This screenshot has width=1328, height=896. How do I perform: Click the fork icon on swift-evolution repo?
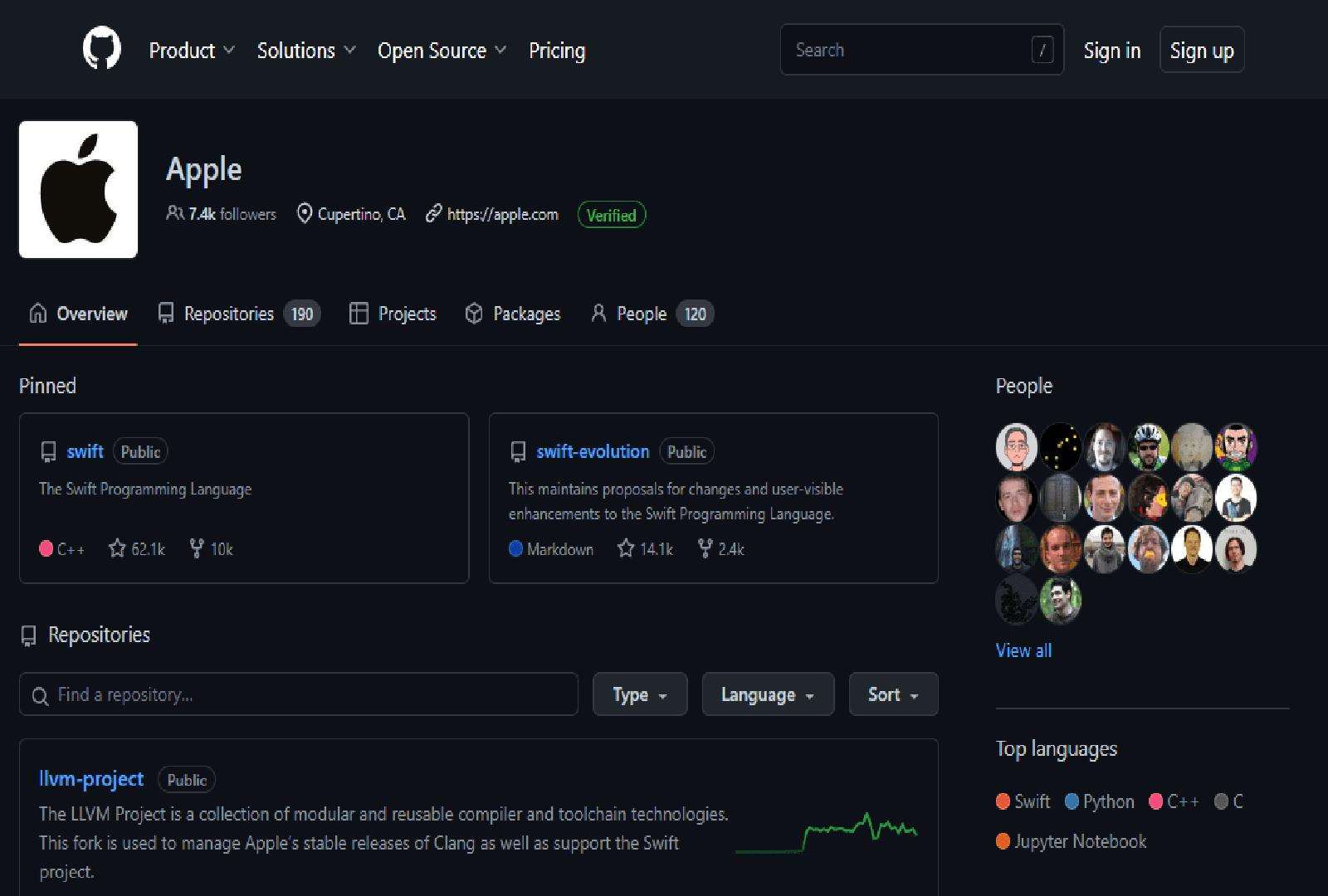point(705,548)
